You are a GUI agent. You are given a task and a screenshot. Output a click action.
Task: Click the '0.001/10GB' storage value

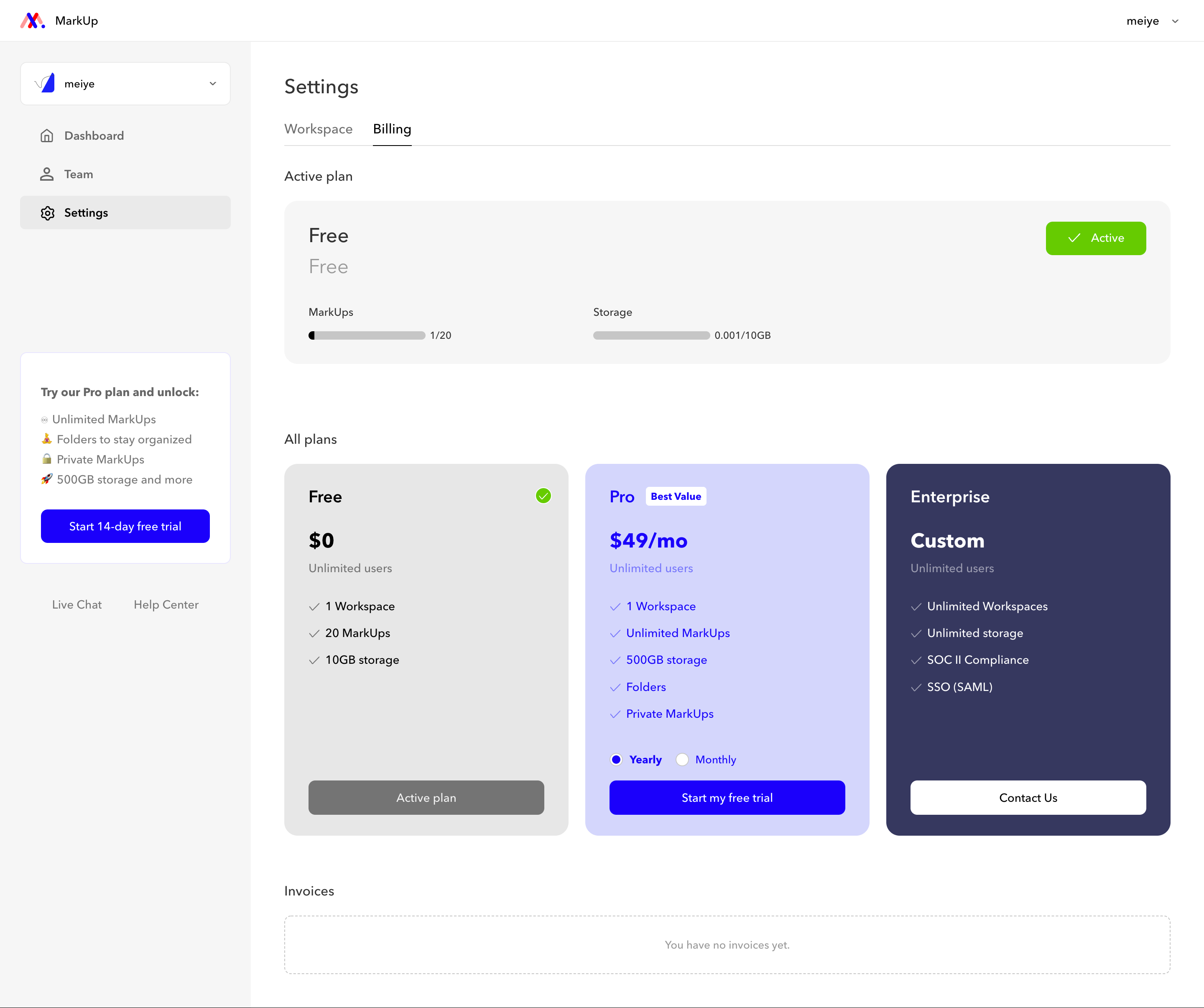coord(742,335)
